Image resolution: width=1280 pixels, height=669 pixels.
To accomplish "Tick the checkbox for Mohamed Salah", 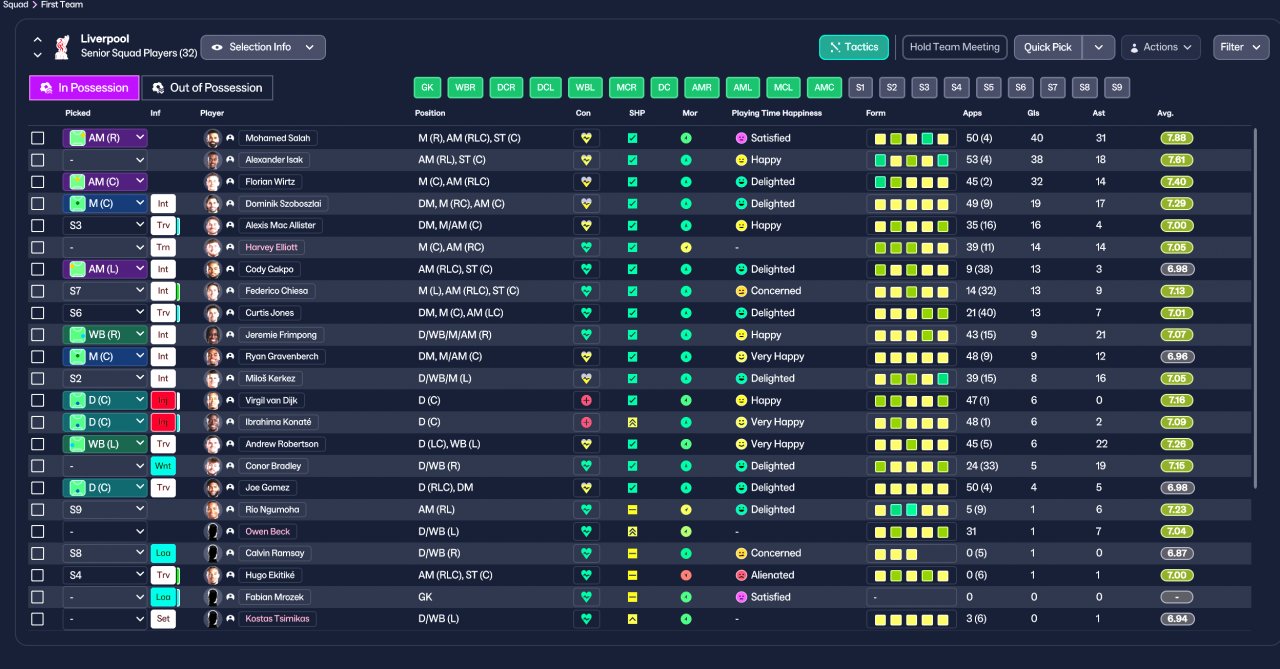I will click(x=38, y=138).
